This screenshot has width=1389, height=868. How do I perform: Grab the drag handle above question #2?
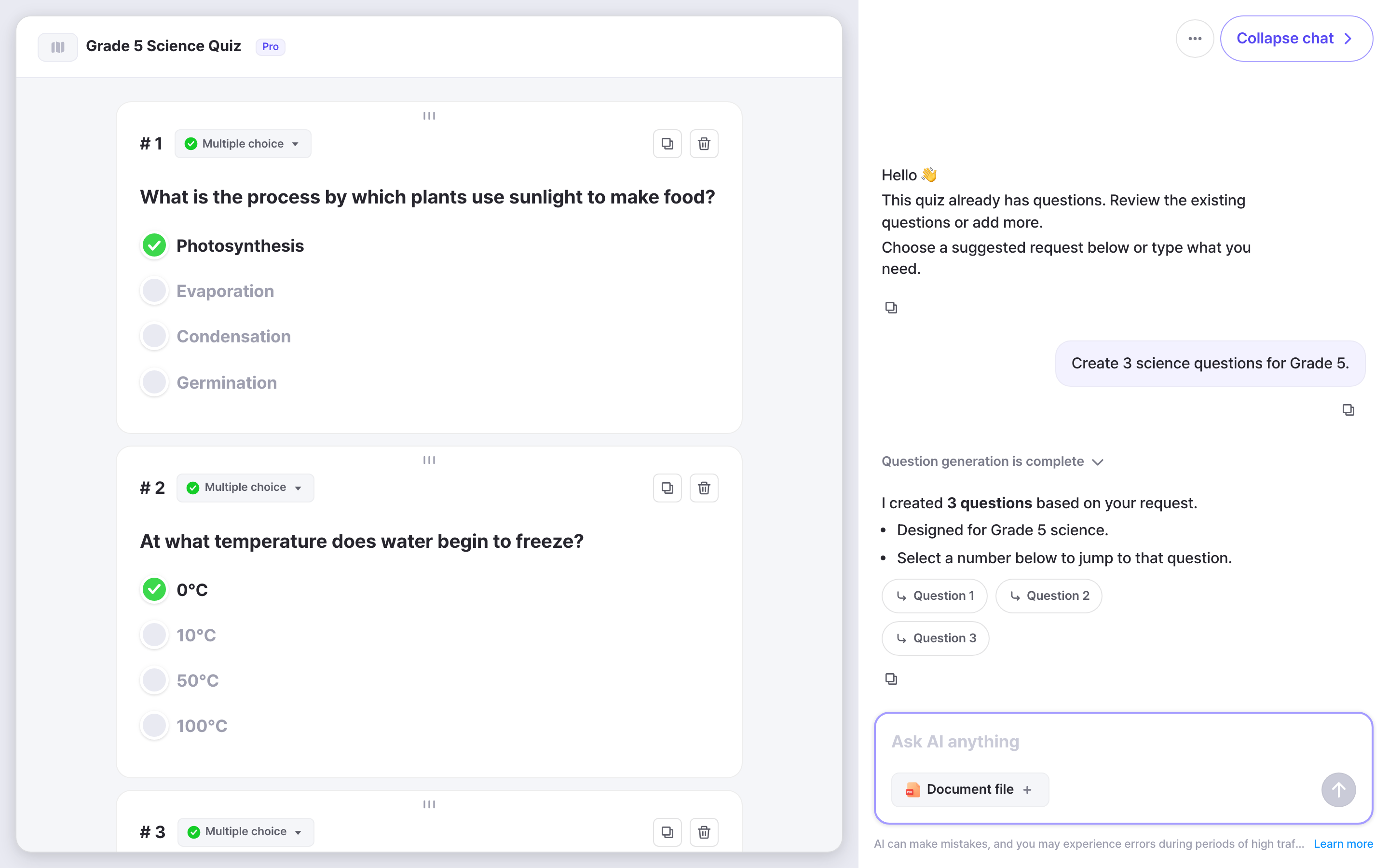[429, 460]
